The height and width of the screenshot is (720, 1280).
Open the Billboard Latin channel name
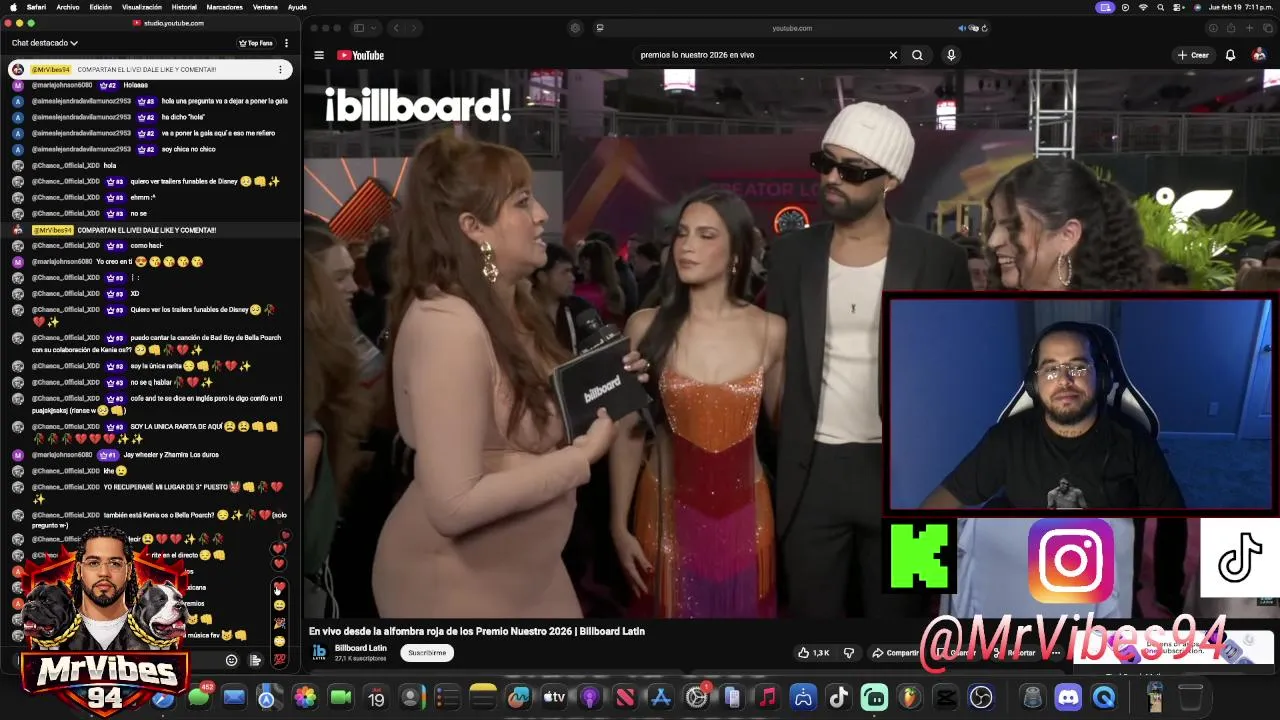click(360, 648)
